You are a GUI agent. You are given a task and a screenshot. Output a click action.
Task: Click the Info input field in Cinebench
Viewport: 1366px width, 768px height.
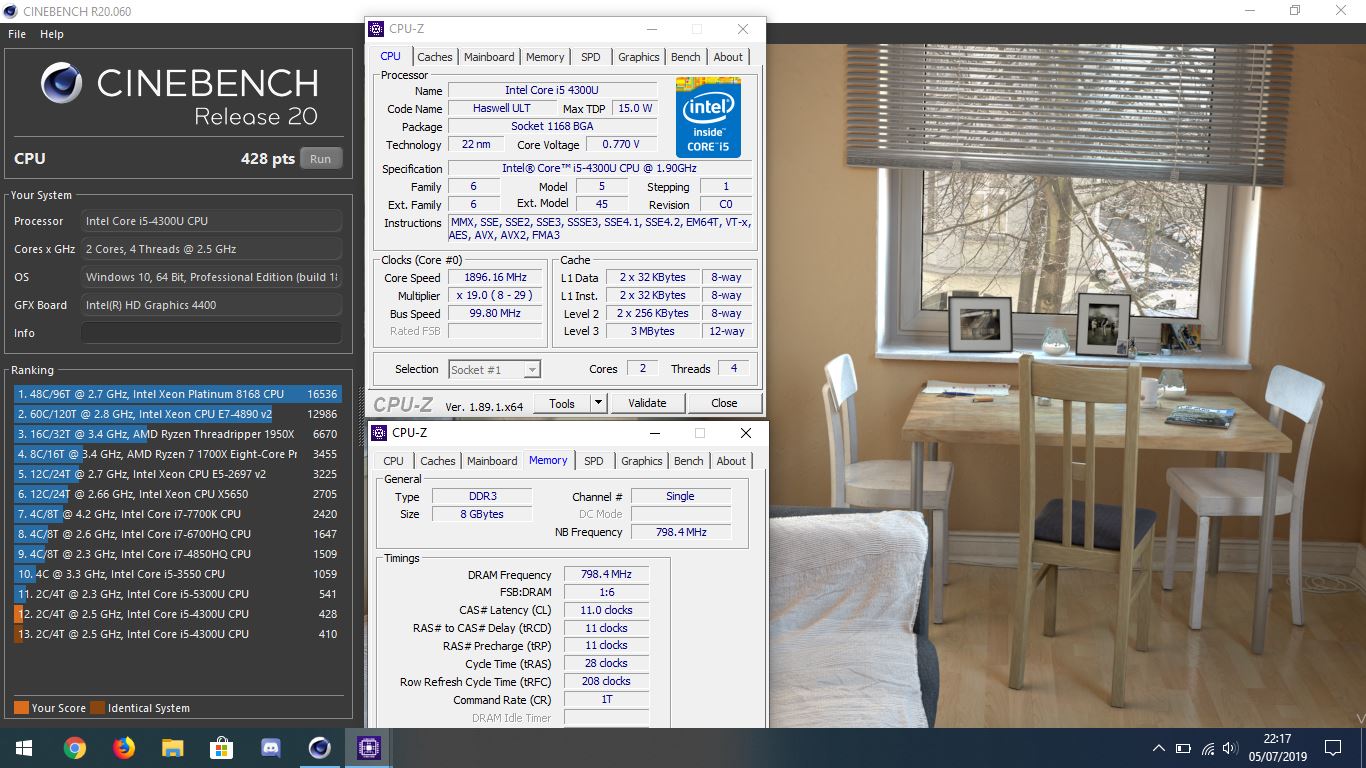(211, 333)
